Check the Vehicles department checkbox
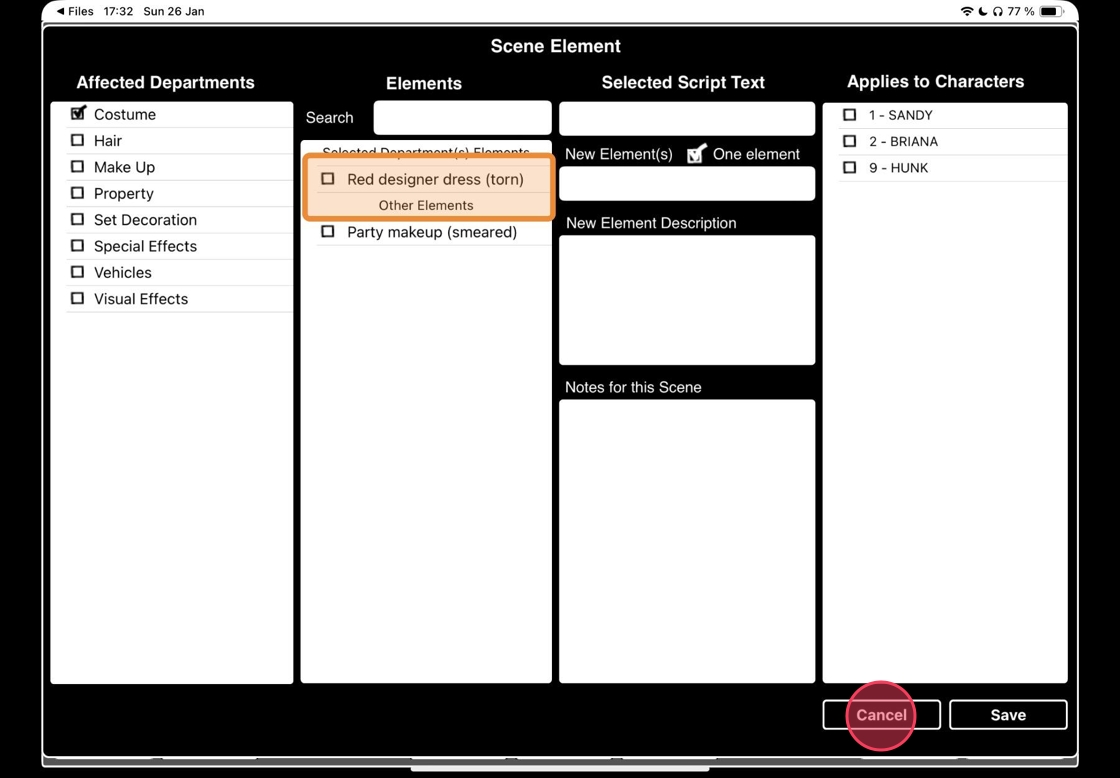The height and width of the screenshot is (778, 1120). 77,272
